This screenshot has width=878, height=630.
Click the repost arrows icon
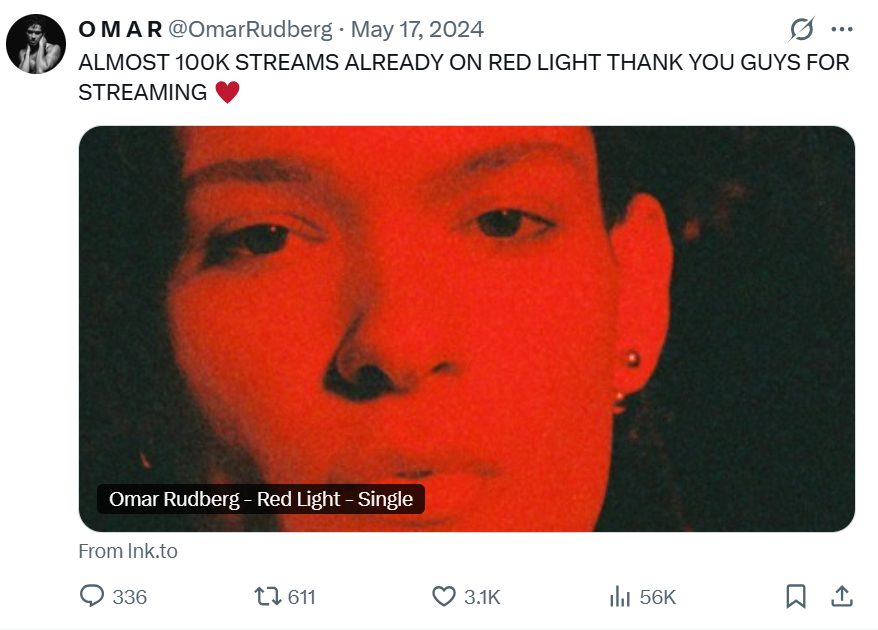(267, 597)
